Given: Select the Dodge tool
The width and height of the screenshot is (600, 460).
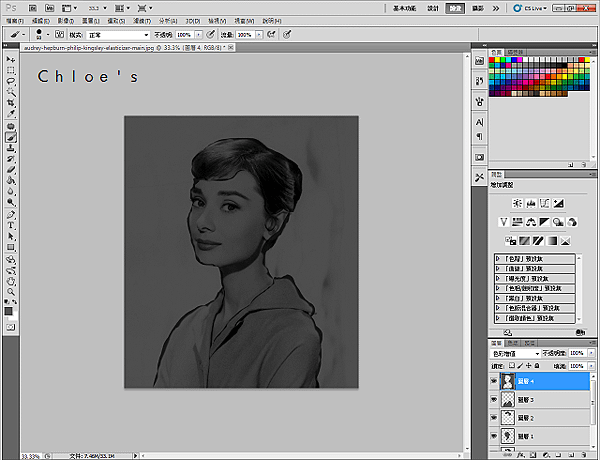Looking at the screenshot, I should pyautogui.click(x=11, y=202).
